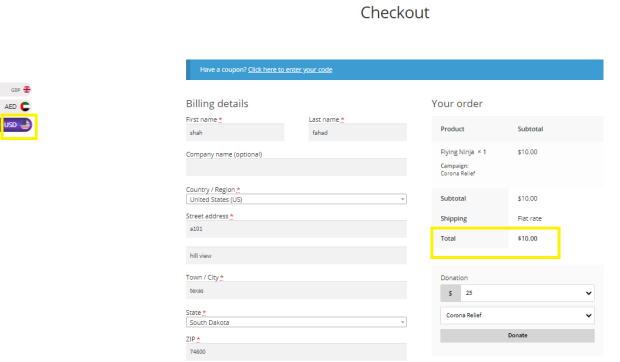Click the address line with hill view
Viewport: 620px width, 362px height.
coord(296,255)
